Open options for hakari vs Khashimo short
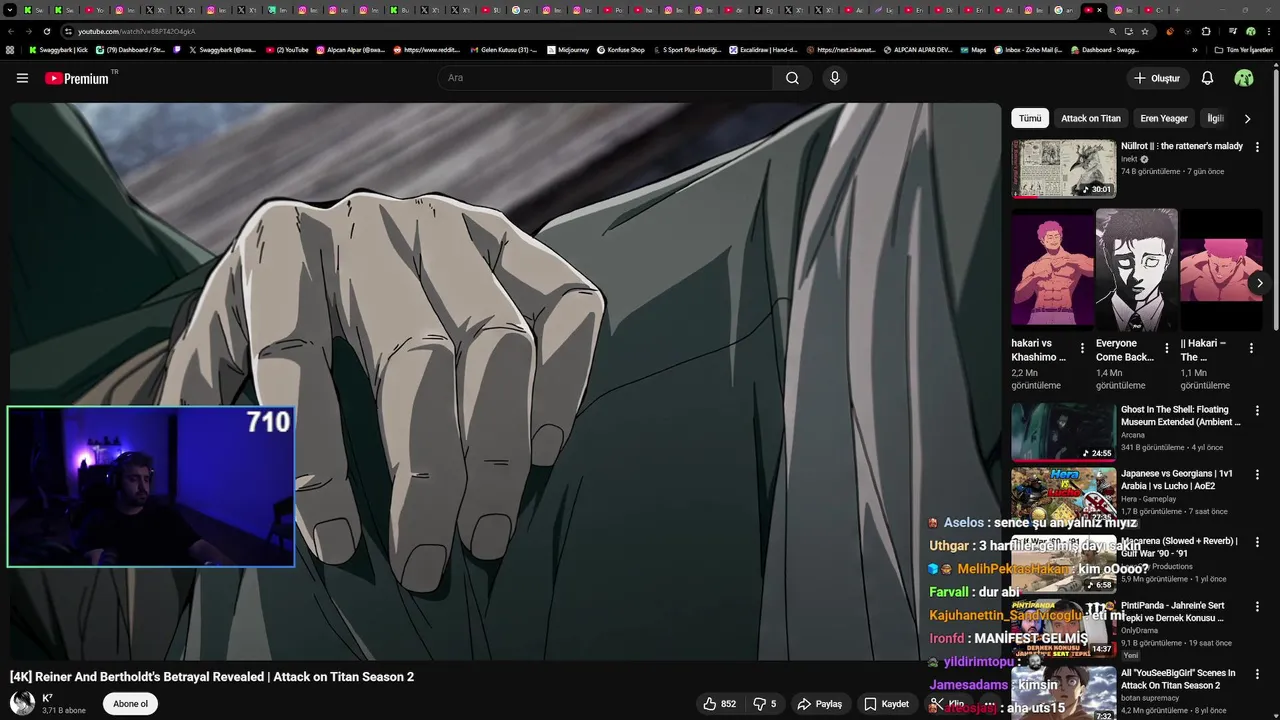This screenshot has height=720, width=1280. 1082,348
